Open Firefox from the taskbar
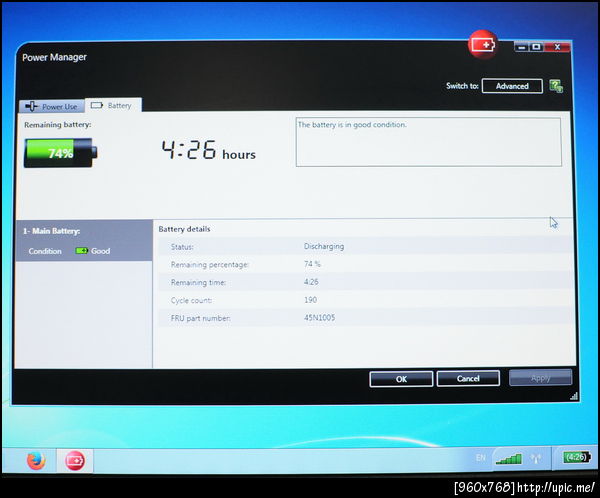This screenshot has width=600, height=498. point(36,460)
